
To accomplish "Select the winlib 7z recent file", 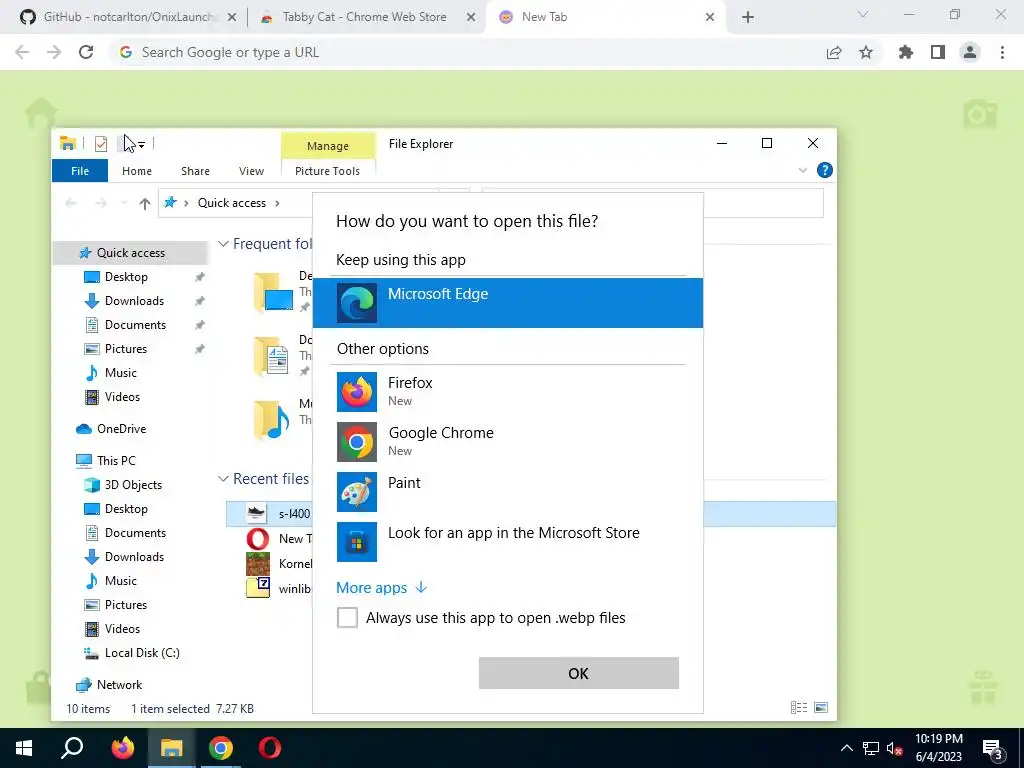I will 280,588.
